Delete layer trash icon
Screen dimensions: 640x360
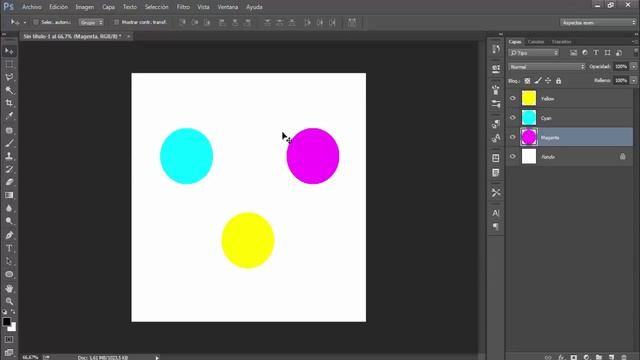pyautogui.click(x=624, y=357)
